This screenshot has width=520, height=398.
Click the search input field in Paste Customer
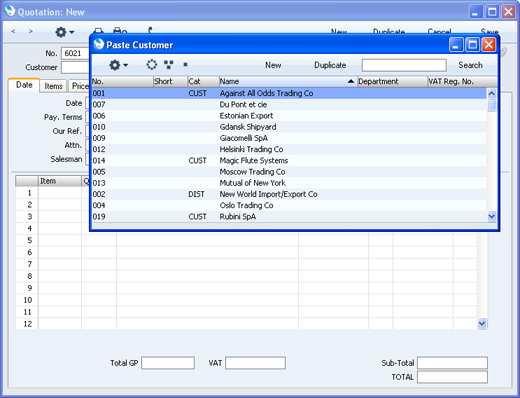point(404,65)
